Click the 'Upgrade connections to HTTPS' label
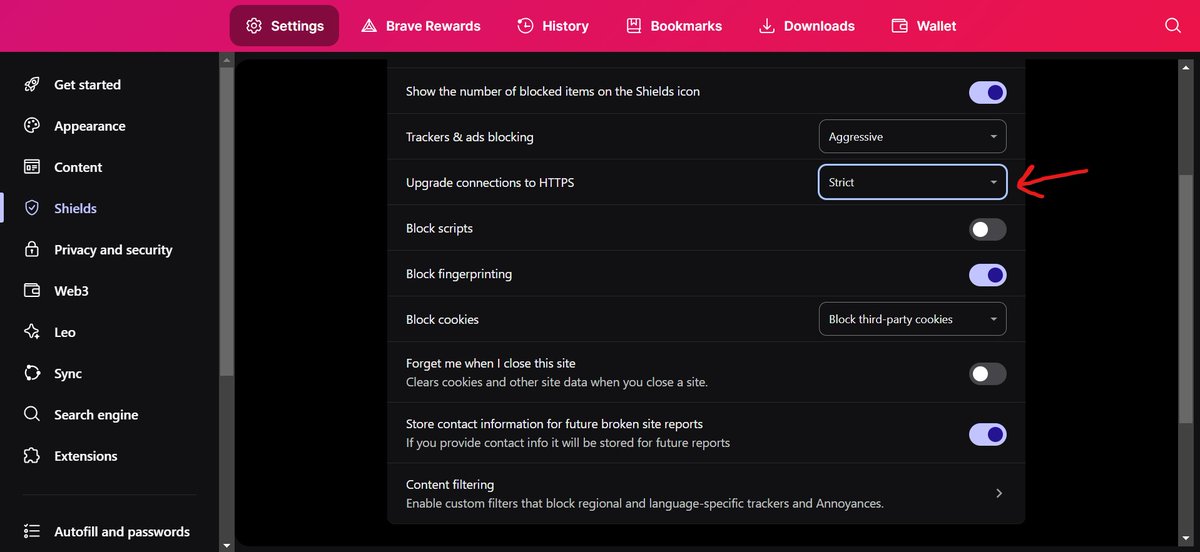1200x552 pixels. [490, 183]
